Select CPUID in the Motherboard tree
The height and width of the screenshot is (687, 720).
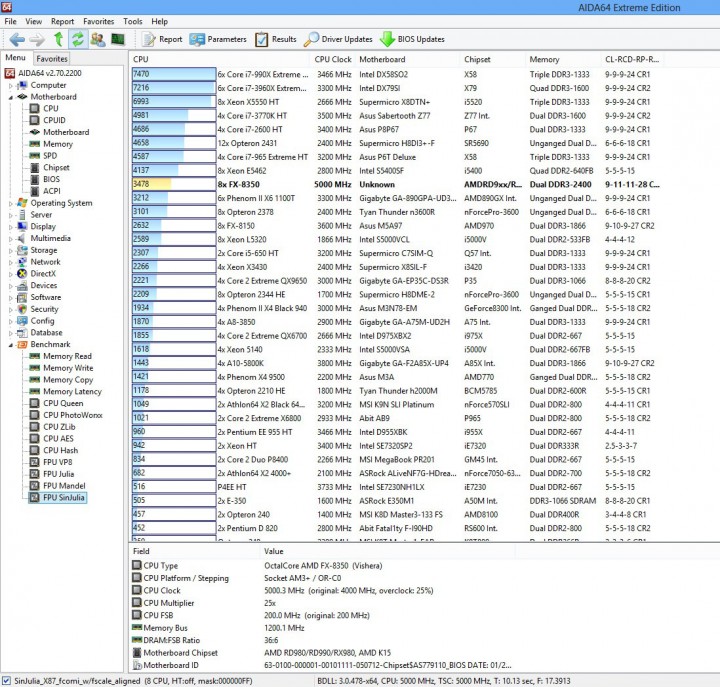(48, 120)
